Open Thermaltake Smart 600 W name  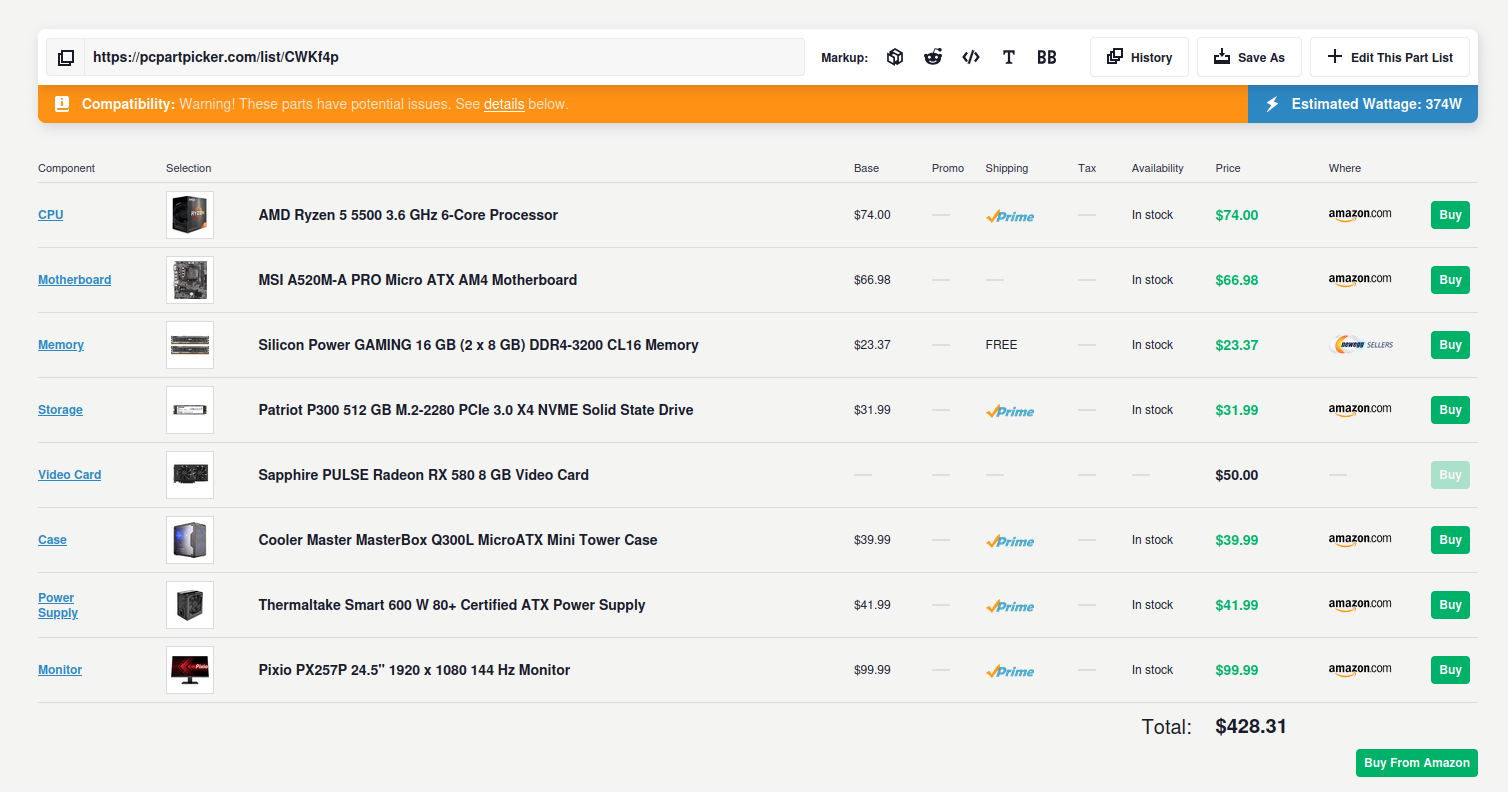coord(452,605)
